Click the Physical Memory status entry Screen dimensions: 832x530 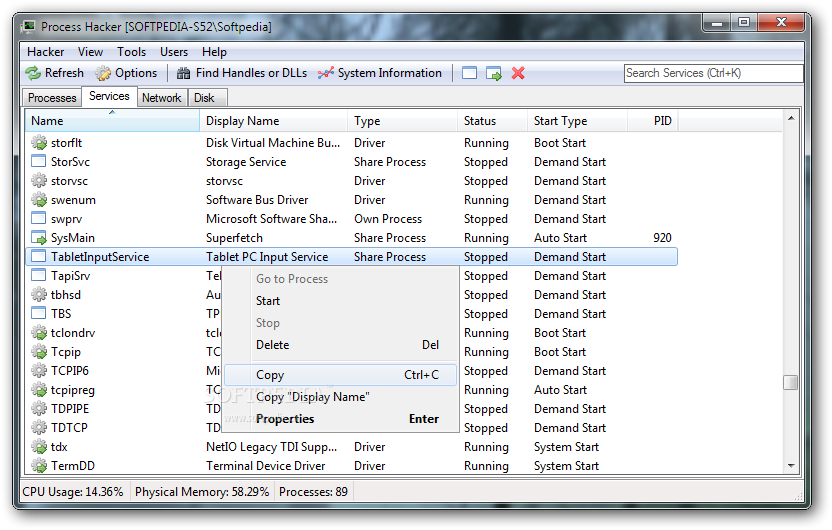pyautogui.click(x=202, y=492)
